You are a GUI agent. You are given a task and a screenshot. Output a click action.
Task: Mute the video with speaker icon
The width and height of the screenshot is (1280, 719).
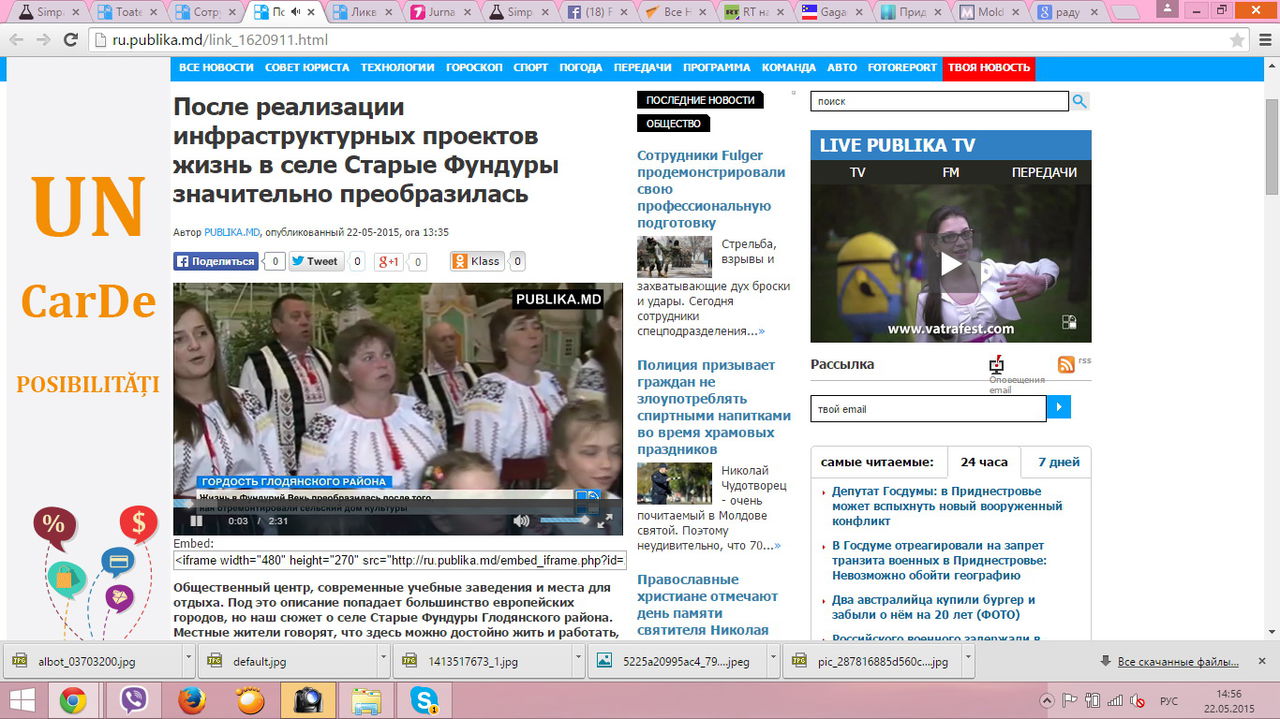521,521
